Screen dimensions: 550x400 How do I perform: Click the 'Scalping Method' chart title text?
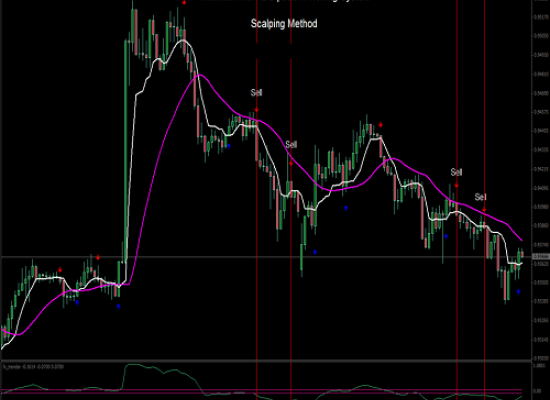[x=284, y=24]
